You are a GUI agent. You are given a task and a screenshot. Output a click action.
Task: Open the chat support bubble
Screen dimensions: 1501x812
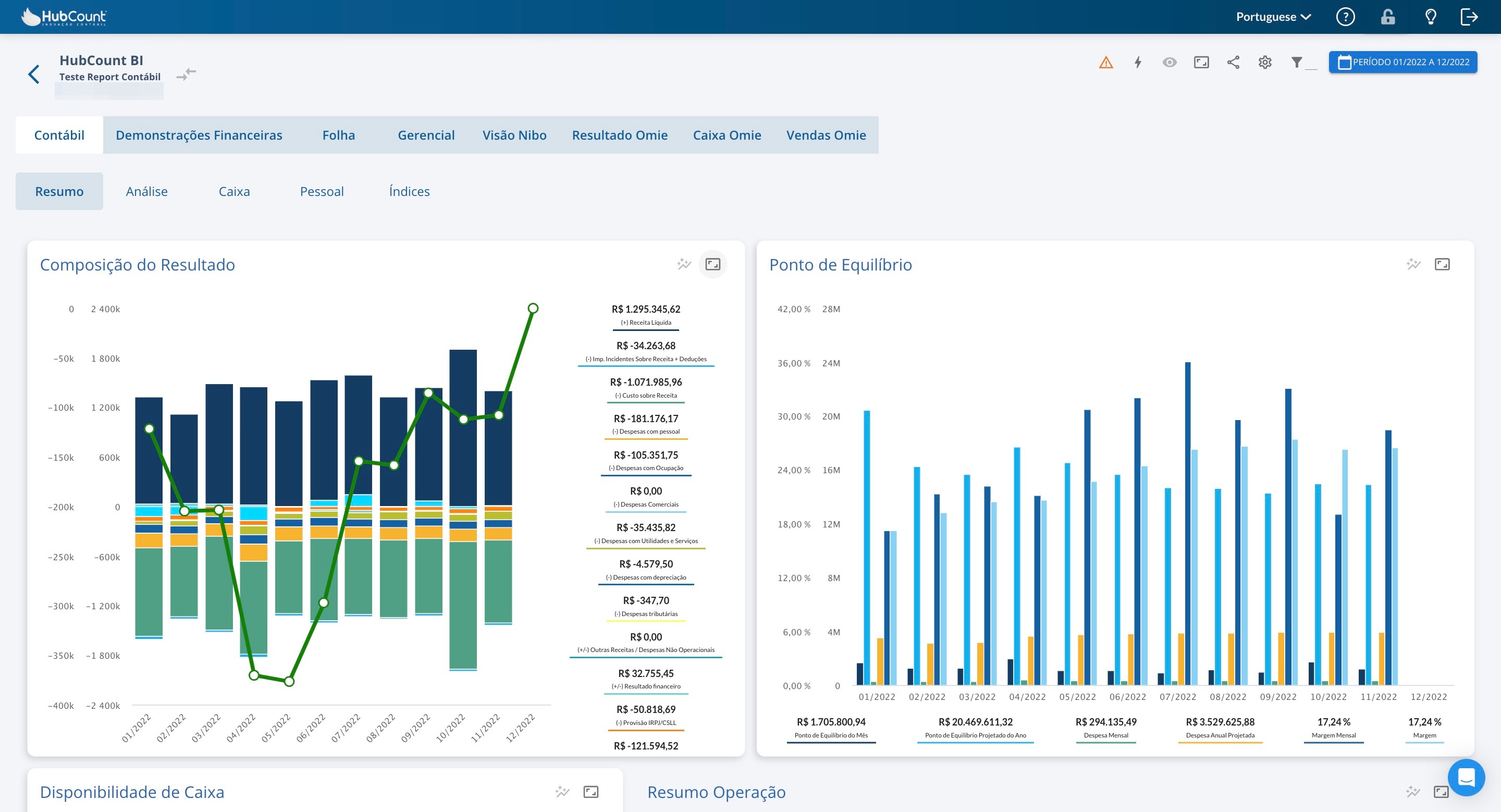pos(1466,777)
